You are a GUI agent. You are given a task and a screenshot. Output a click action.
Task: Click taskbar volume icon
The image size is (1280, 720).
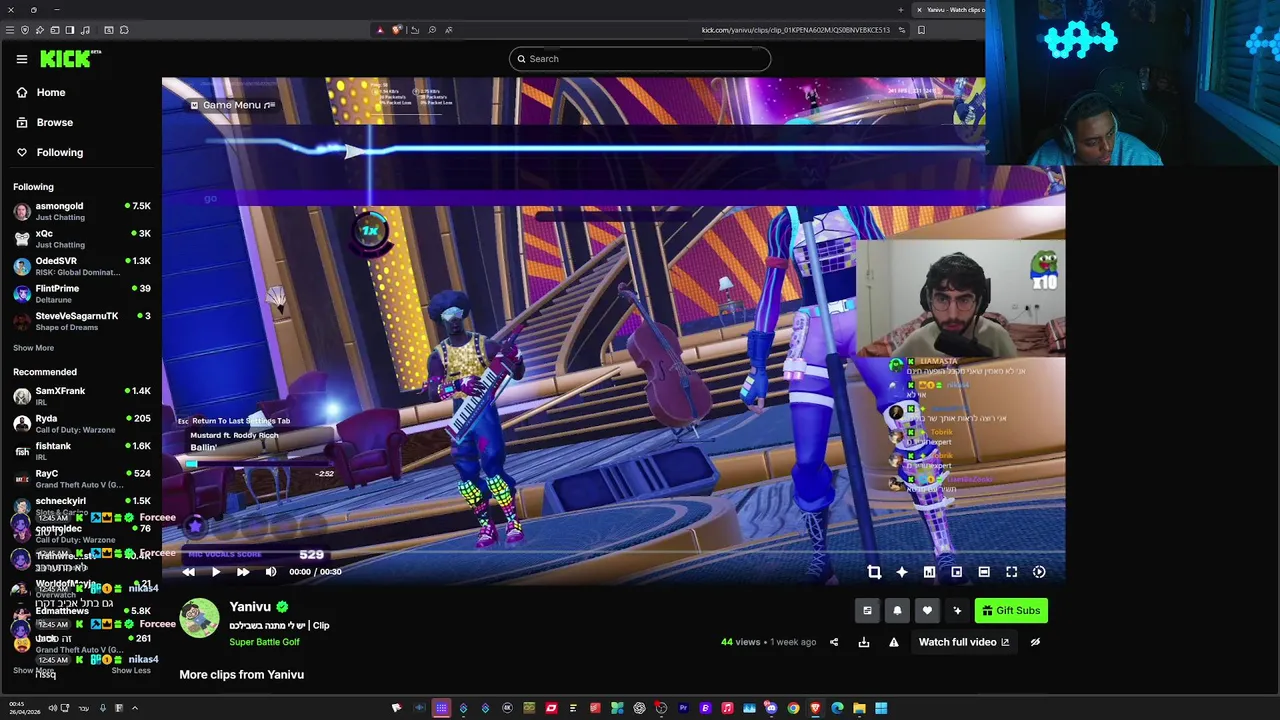[53, 708]
